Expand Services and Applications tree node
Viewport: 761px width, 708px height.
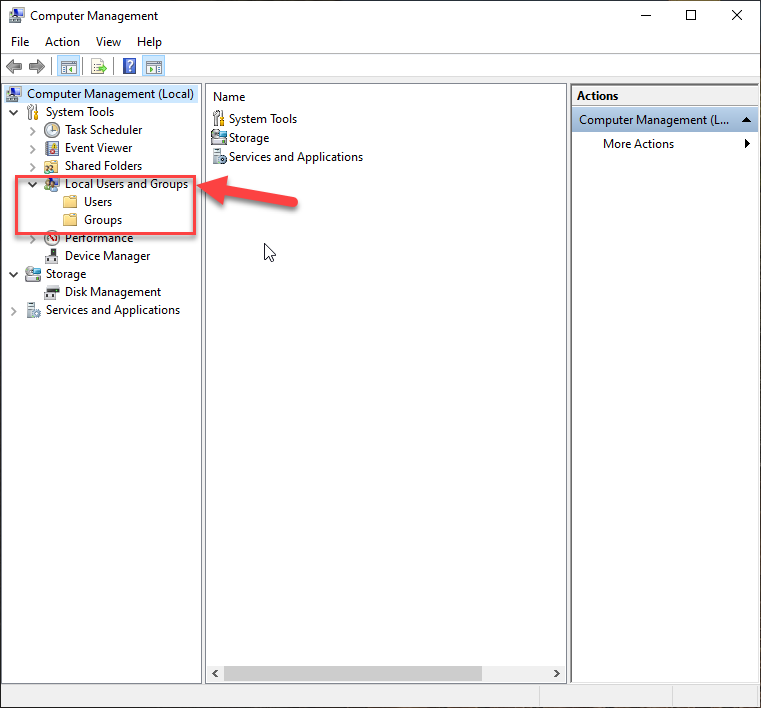(14, 311)
